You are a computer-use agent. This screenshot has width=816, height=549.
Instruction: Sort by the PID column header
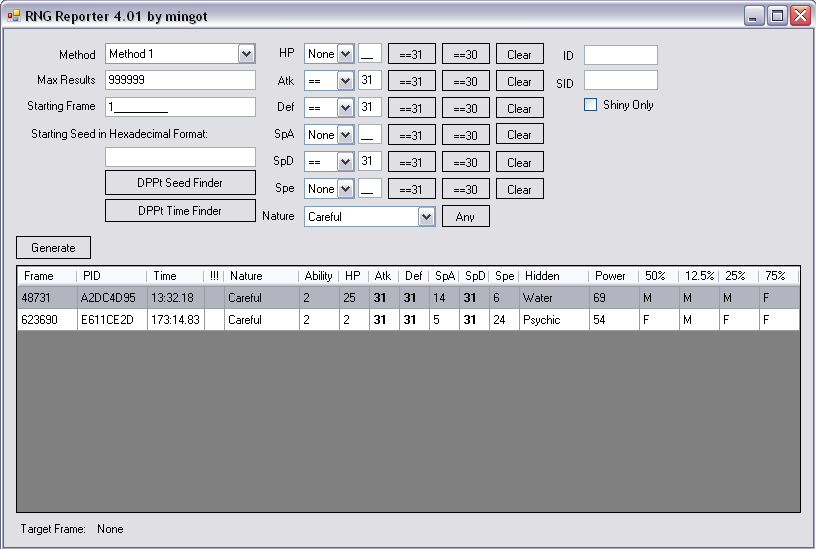pyautogui.click(x=112, y=276)
